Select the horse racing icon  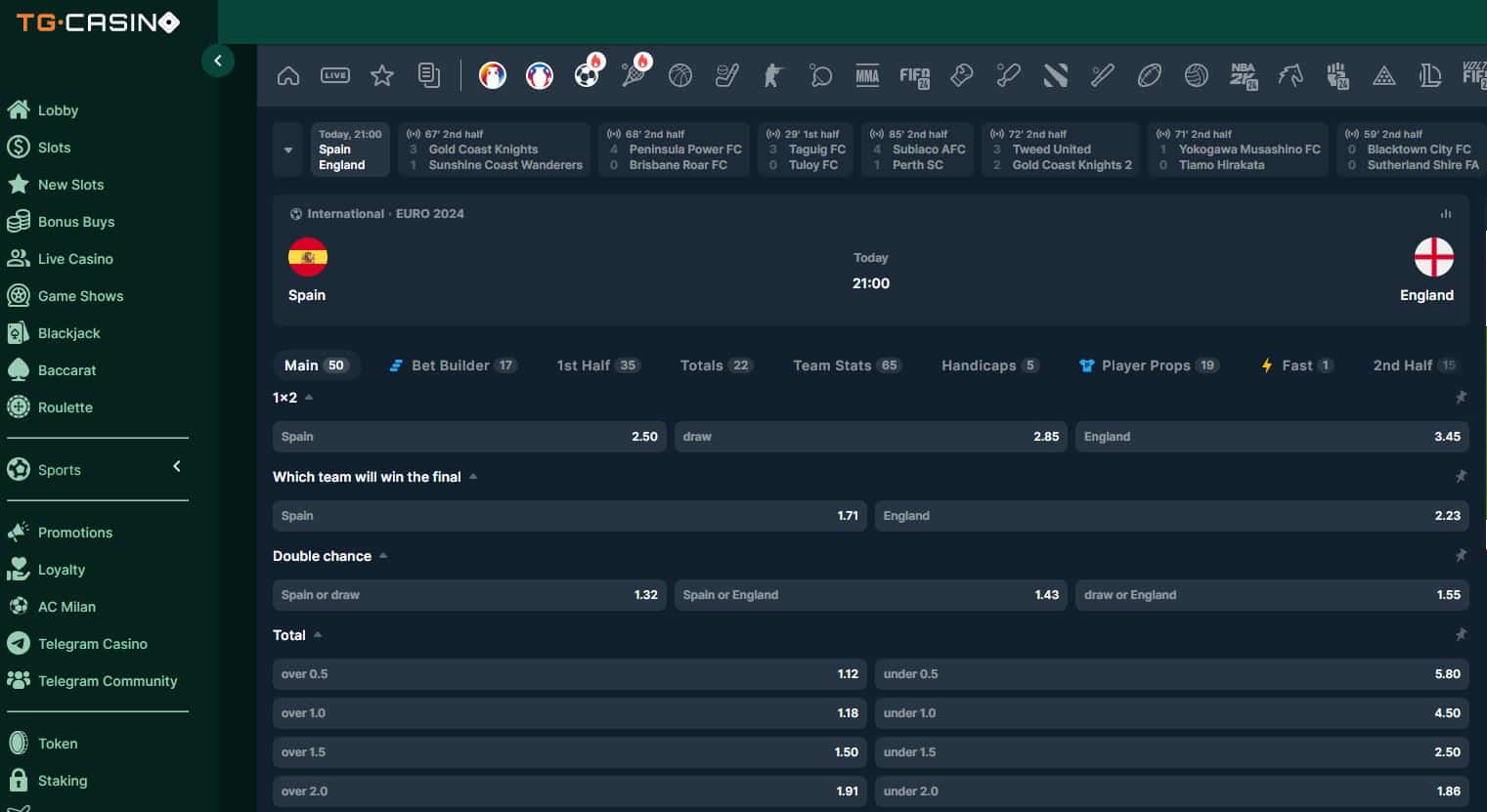click(1290, 75)
